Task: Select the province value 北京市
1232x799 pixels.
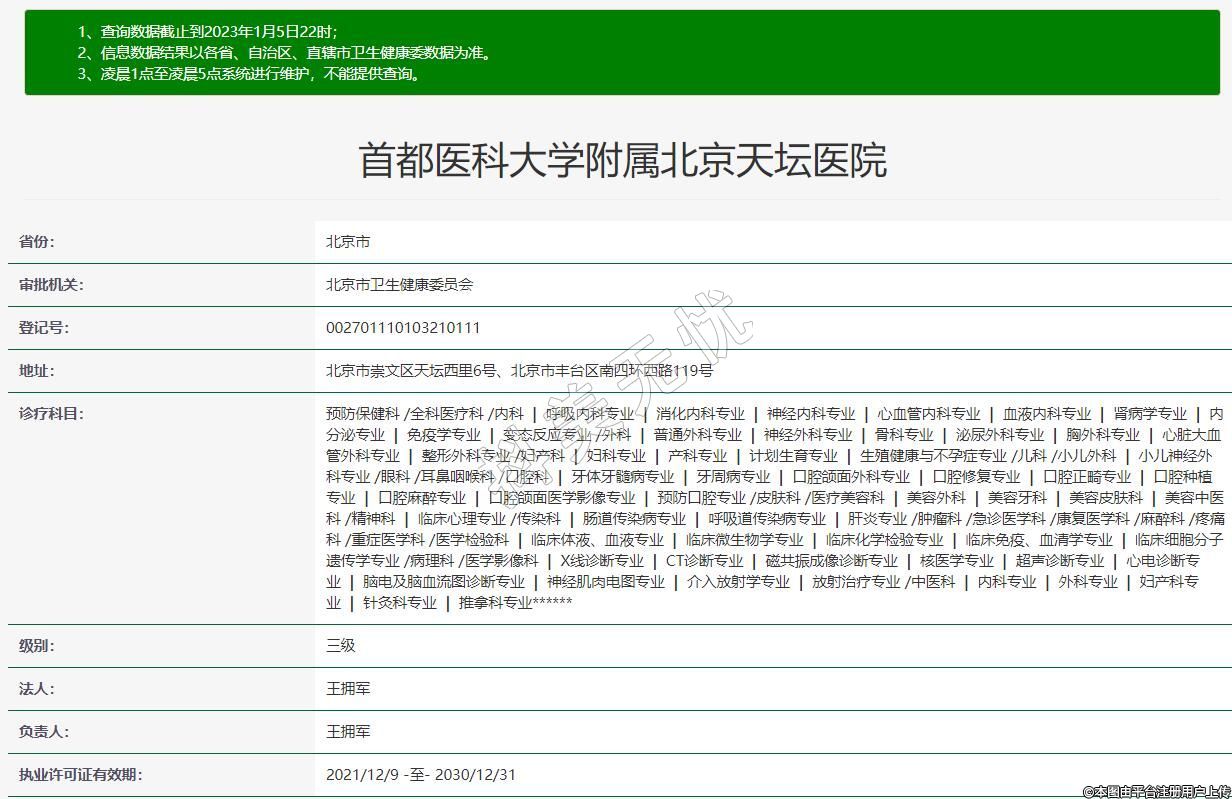Action: pyautogui.click(x=348, y=242)
